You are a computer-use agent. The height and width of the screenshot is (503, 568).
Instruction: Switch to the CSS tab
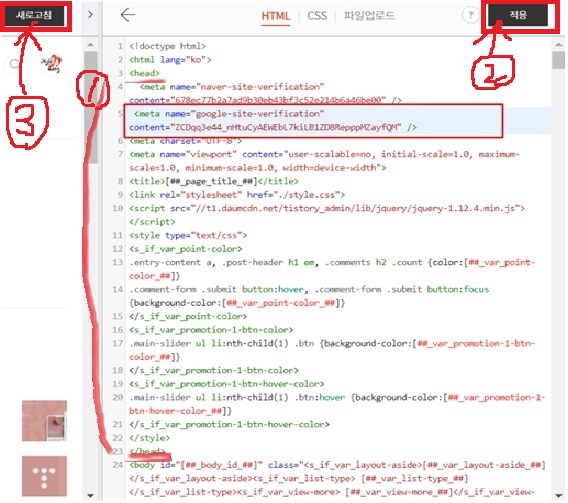[x=317, y=16]
